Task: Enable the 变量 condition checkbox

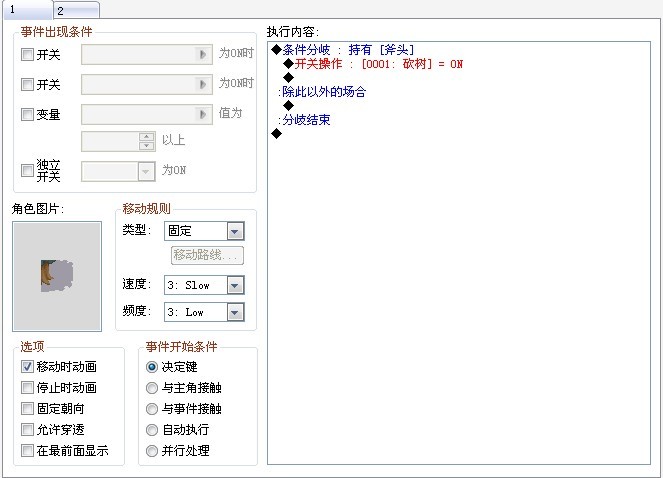Action: click(27, 114)
